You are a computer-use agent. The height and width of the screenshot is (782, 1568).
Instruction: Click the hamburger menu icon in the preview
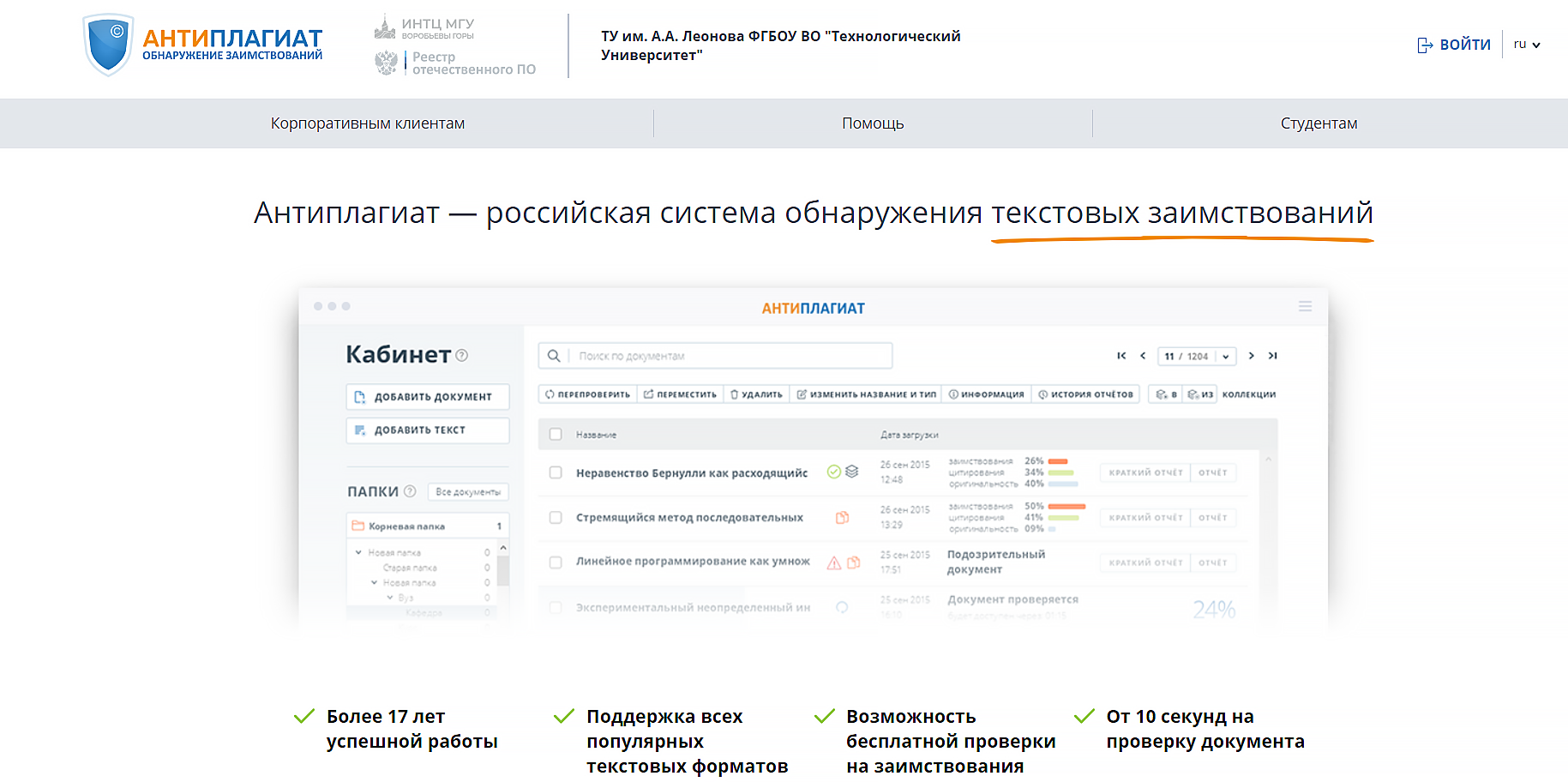(1305, 306)
